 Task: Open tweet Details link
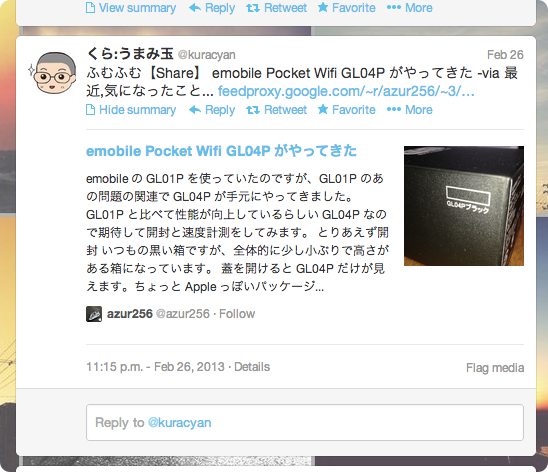coord(252,367)
